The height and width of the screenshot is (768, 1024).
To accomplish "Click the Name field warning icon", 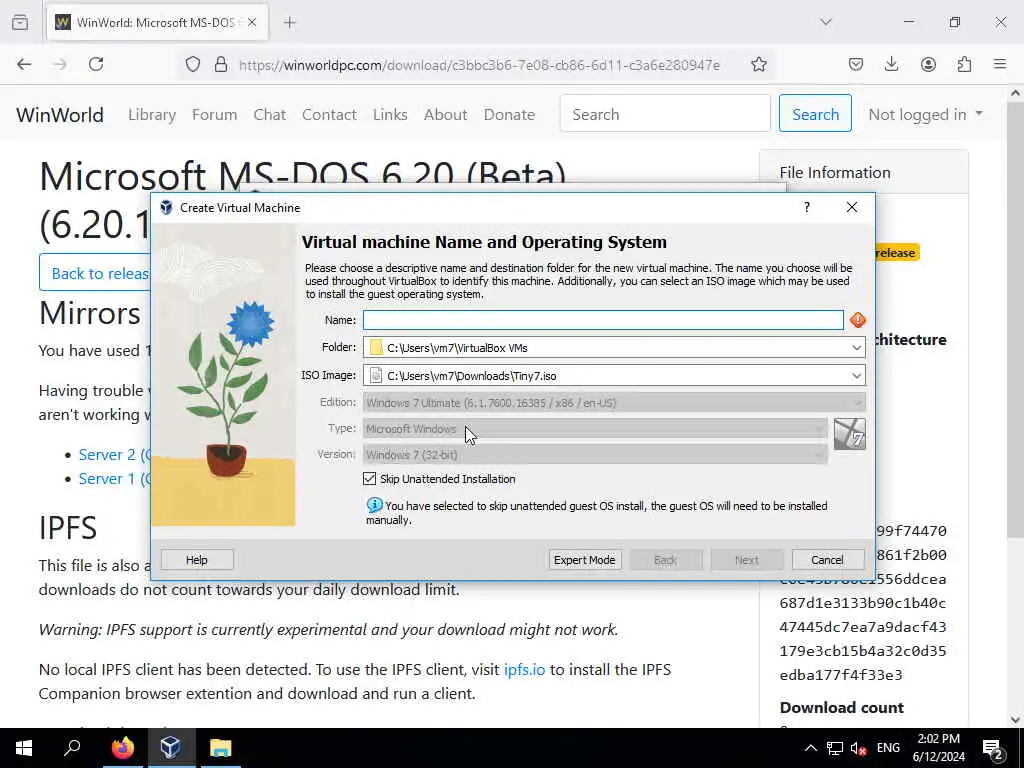I will point(857,320).
